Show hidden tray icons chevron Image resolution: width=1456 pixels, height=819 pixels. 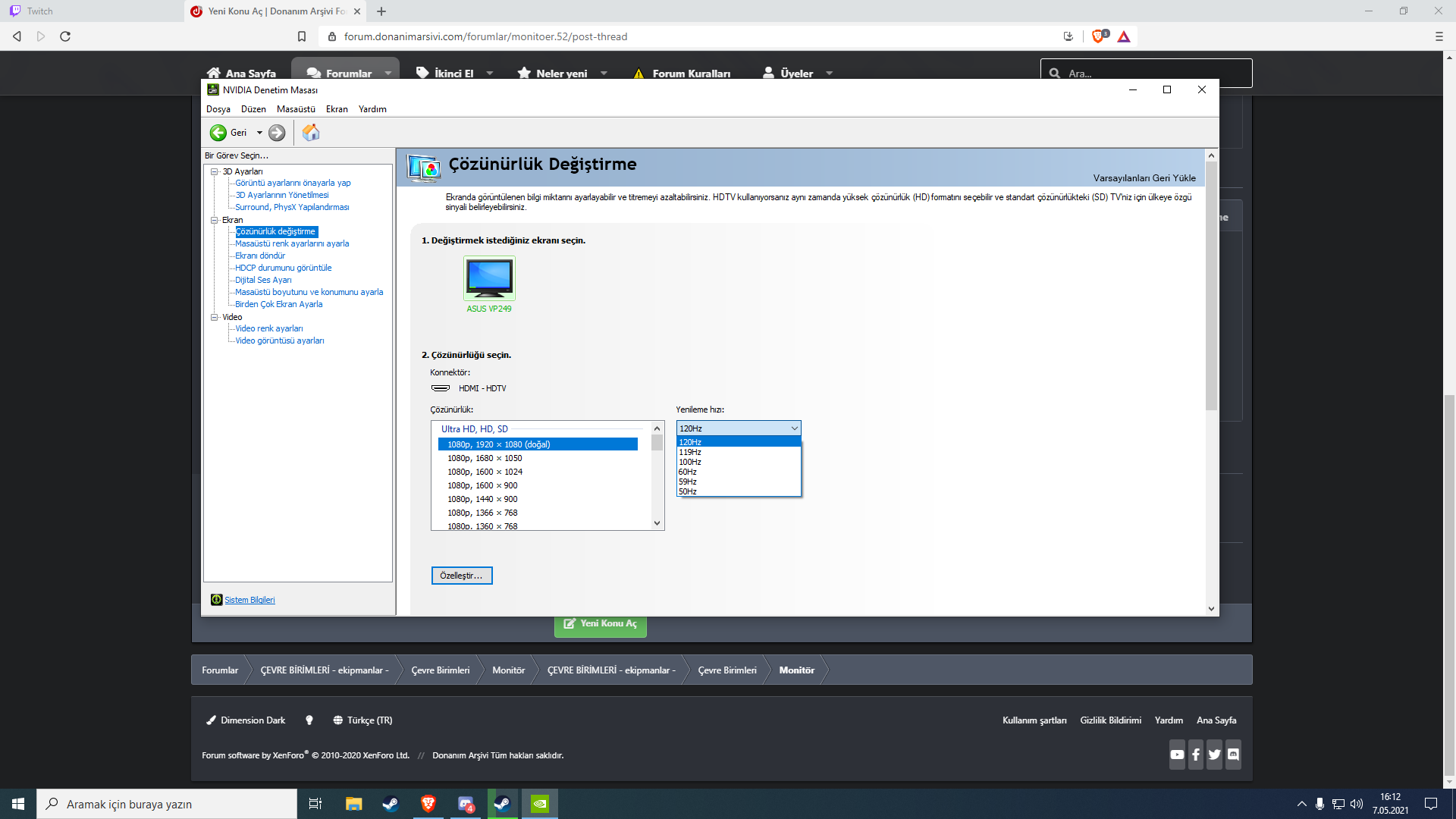[1302, 804]
